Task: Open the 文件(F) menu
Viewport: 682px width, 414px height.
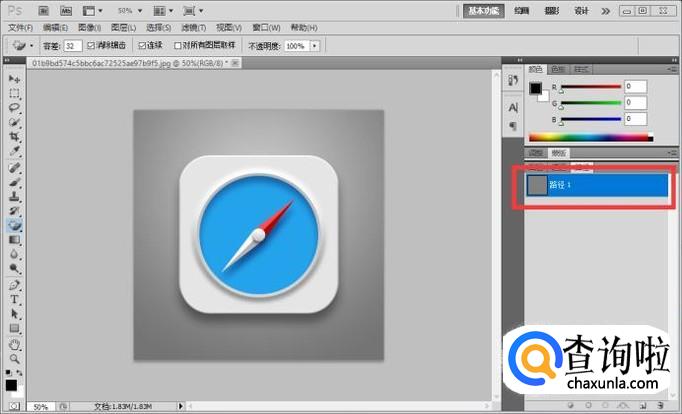Action: click(20, 28)
